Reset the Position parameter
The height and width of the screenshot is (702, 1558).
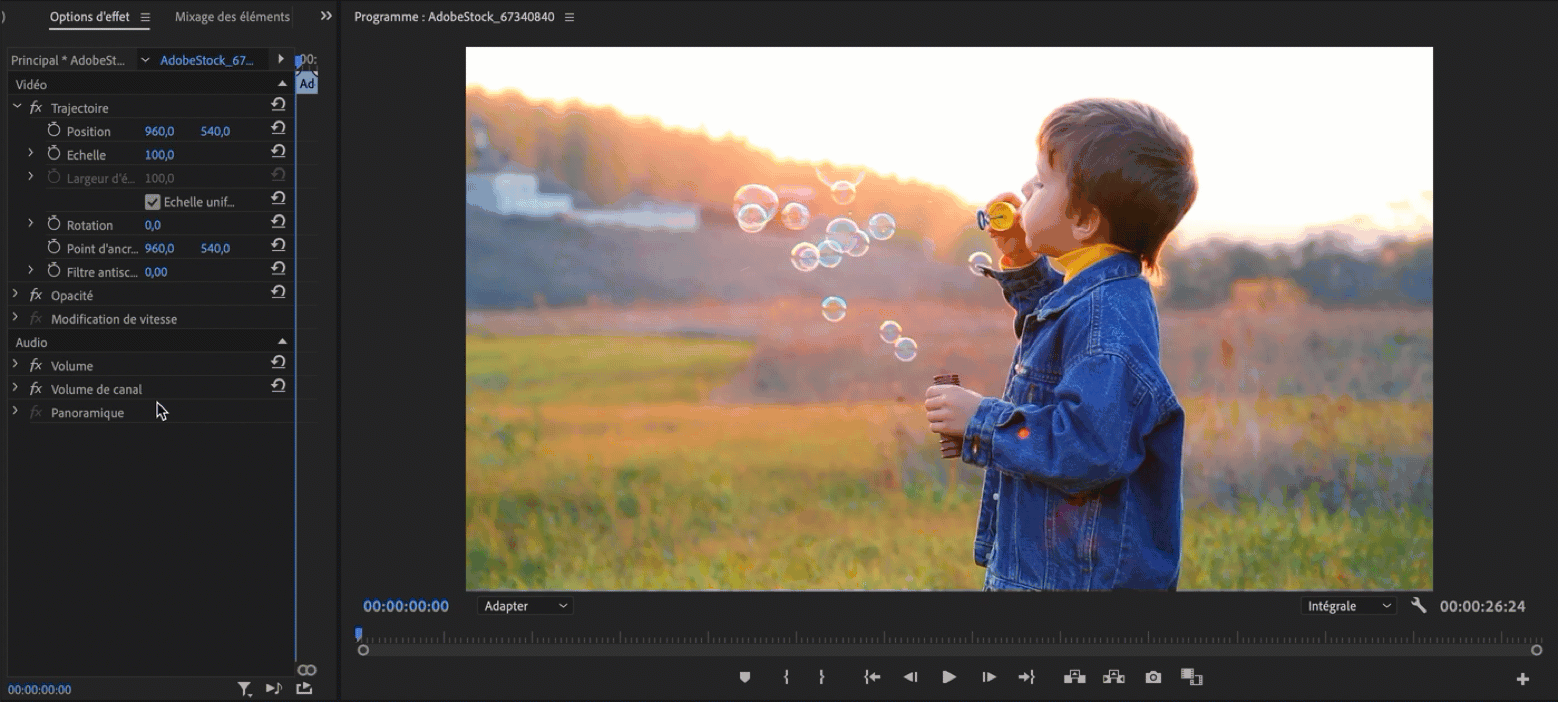[279, 128]
